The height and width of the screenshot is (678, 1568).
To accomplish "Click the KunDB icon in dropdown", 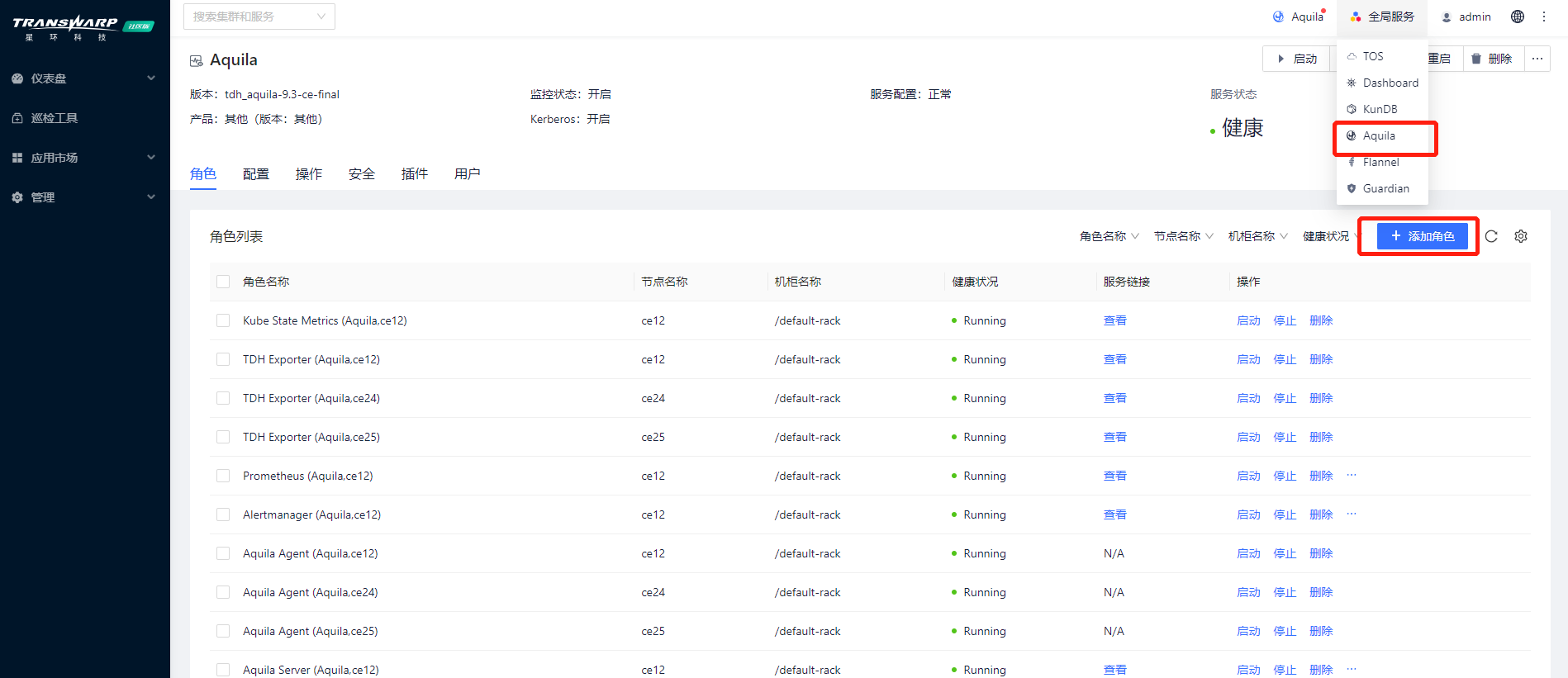I will pyautogui.click(x=1352, y=109).
